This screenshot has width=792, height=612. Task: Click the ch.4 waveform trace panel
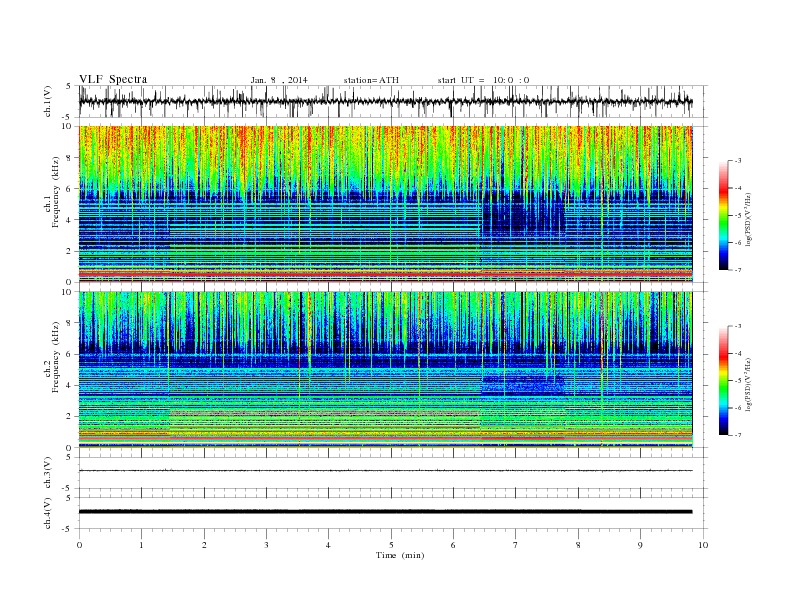pyautogui.click(x=393, y=513)
